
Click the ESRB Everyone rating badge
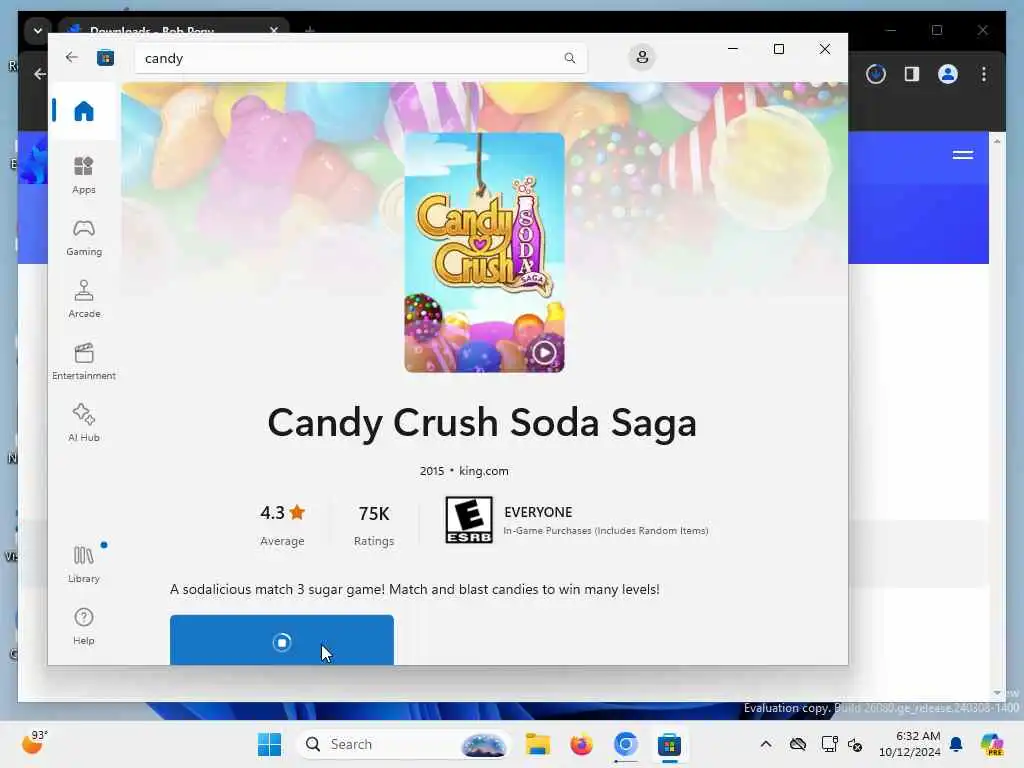click(x=469, y=520)
